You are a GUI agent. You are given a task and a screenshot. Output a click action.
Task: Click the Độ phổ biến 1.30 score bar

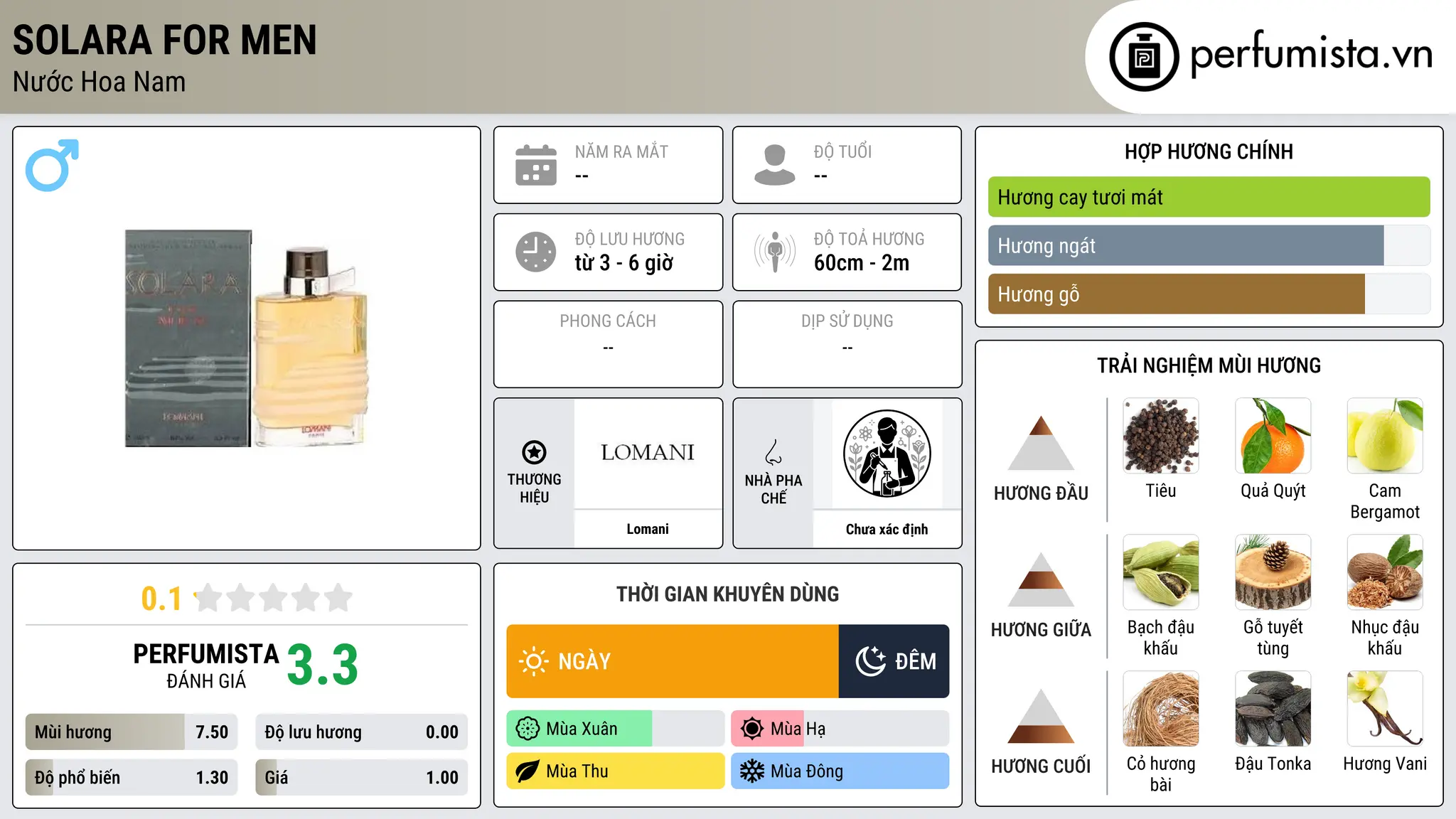pos(132,778)
